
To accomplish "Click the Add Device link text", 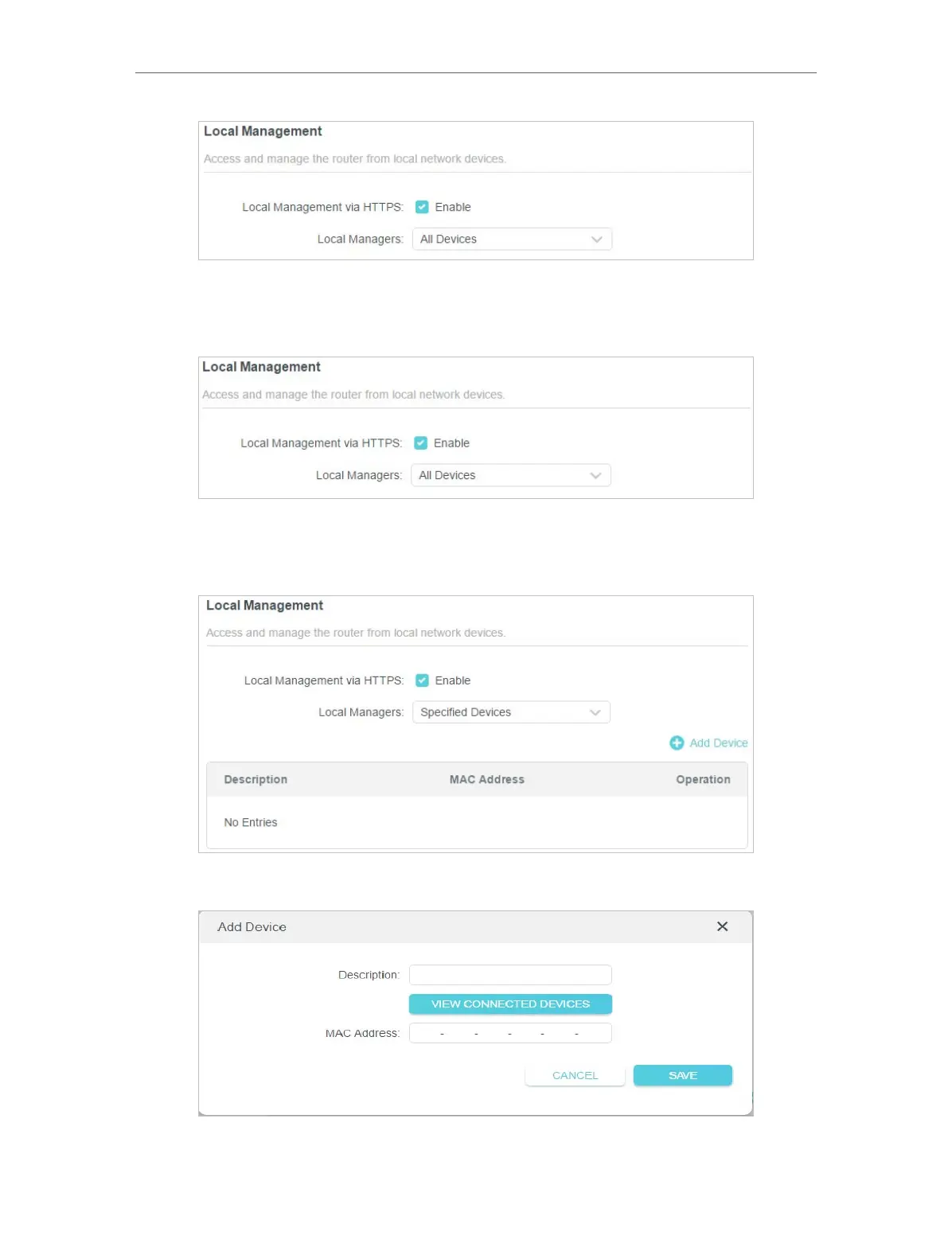I will click(718, 743).
